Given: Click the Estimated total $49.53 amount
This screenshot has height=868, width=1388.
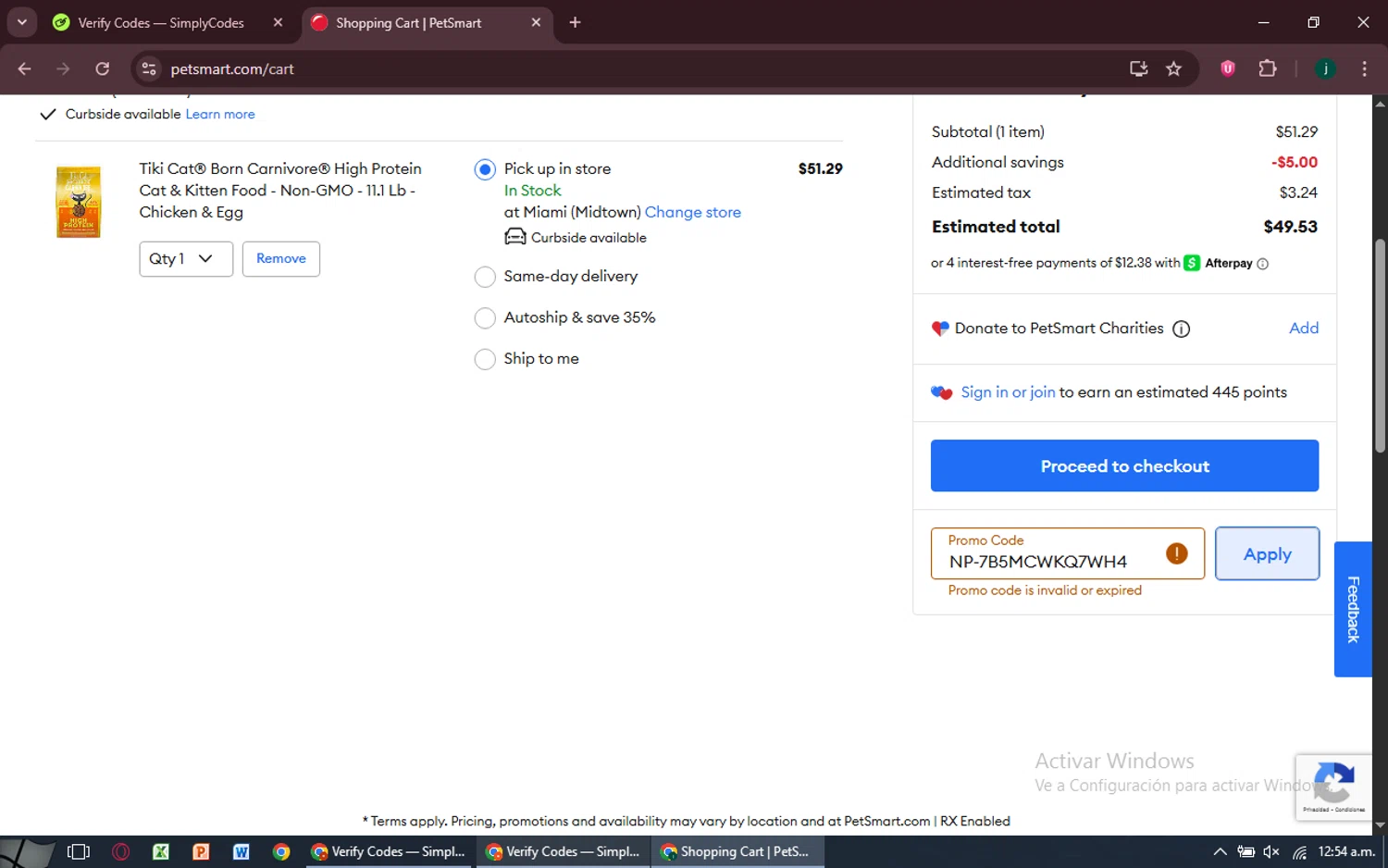Looking at the screenshot, I should click(1290, 227).
